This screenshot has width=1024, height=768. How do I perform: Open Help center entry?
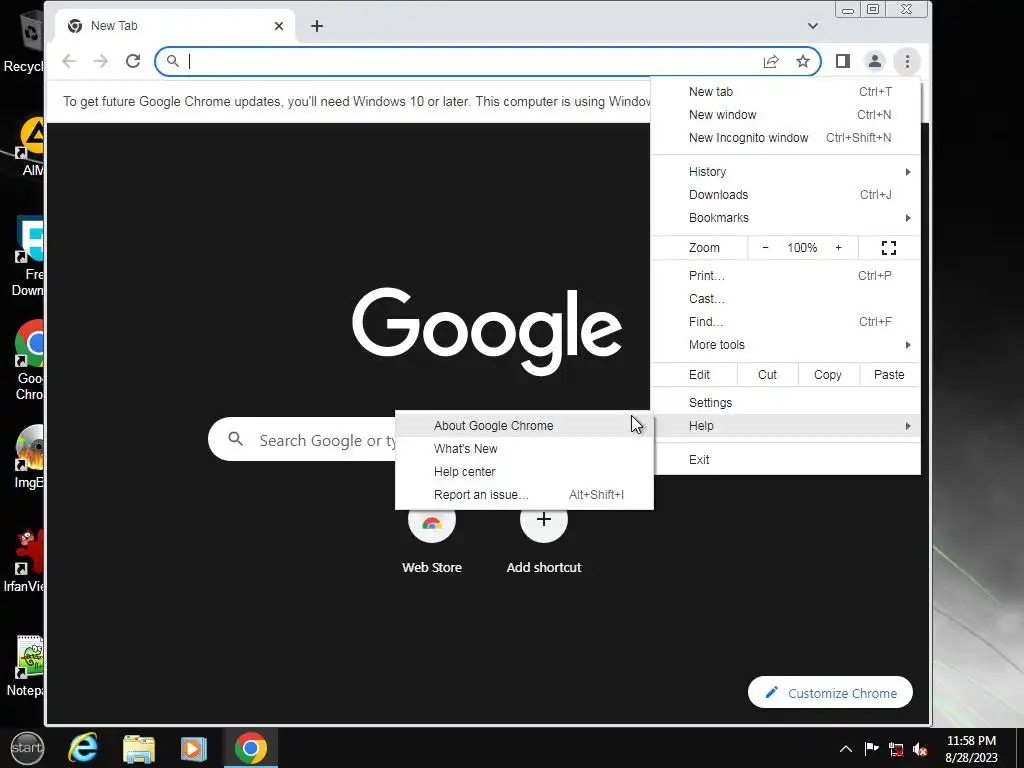[524, 472]
